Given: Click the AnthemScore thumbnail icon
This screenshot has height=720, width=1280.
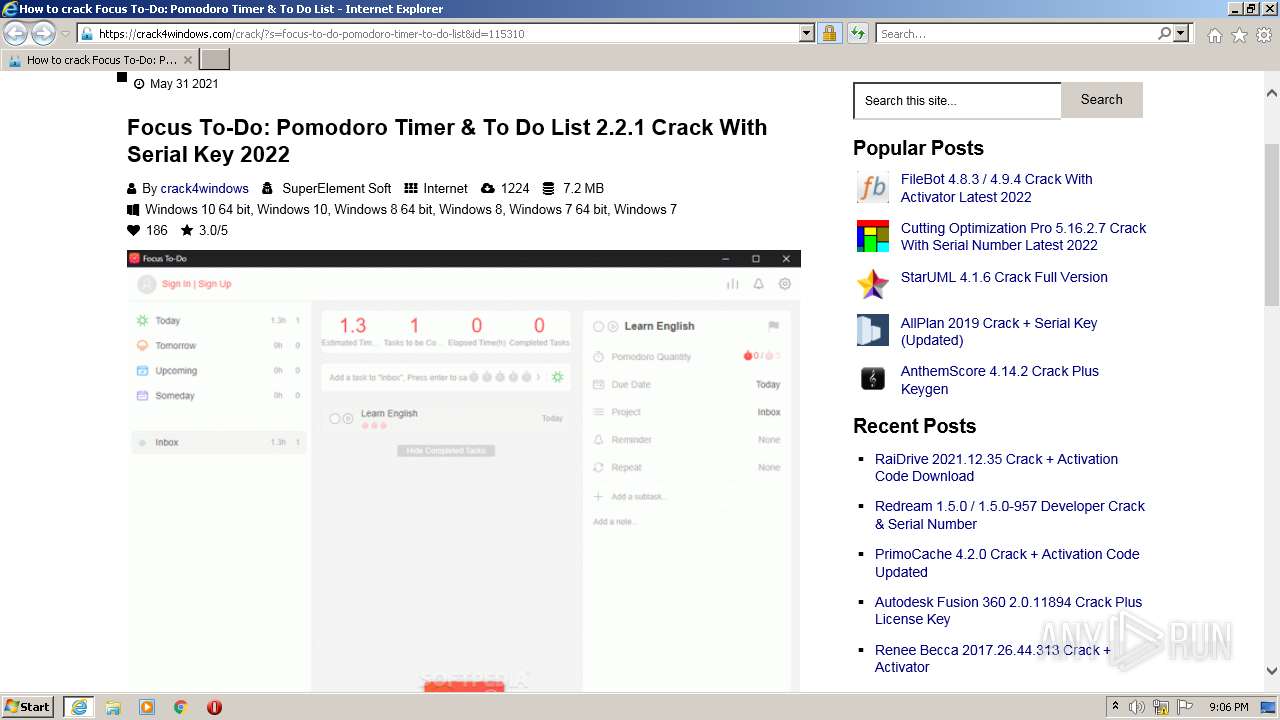Looking at the screenshot, I should click(873, 379).
